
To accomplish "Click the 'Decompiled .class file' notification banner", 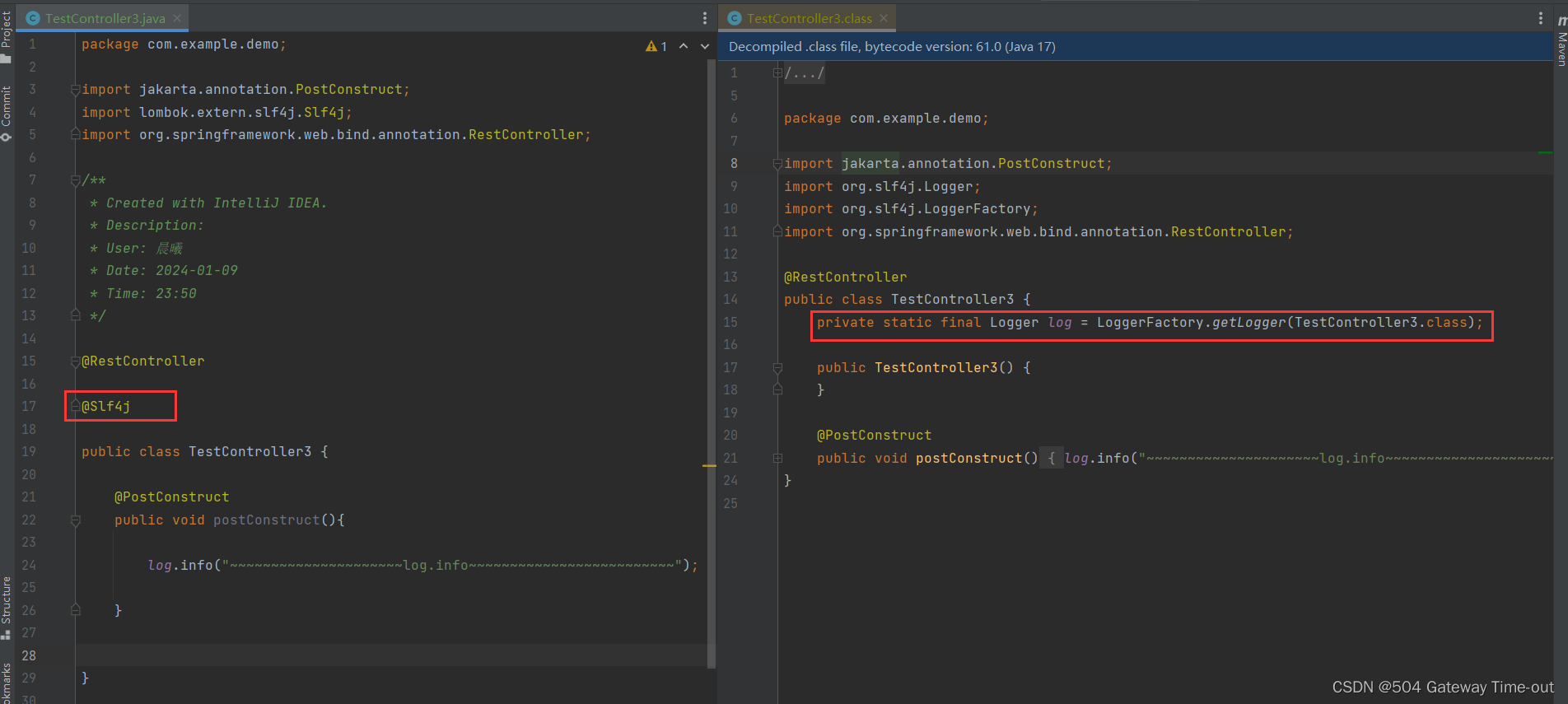I will point(1136,46).
